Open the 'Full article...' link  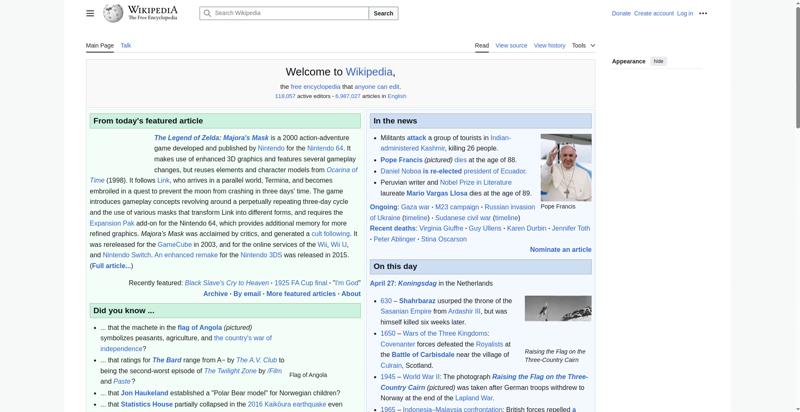(112, 266)
